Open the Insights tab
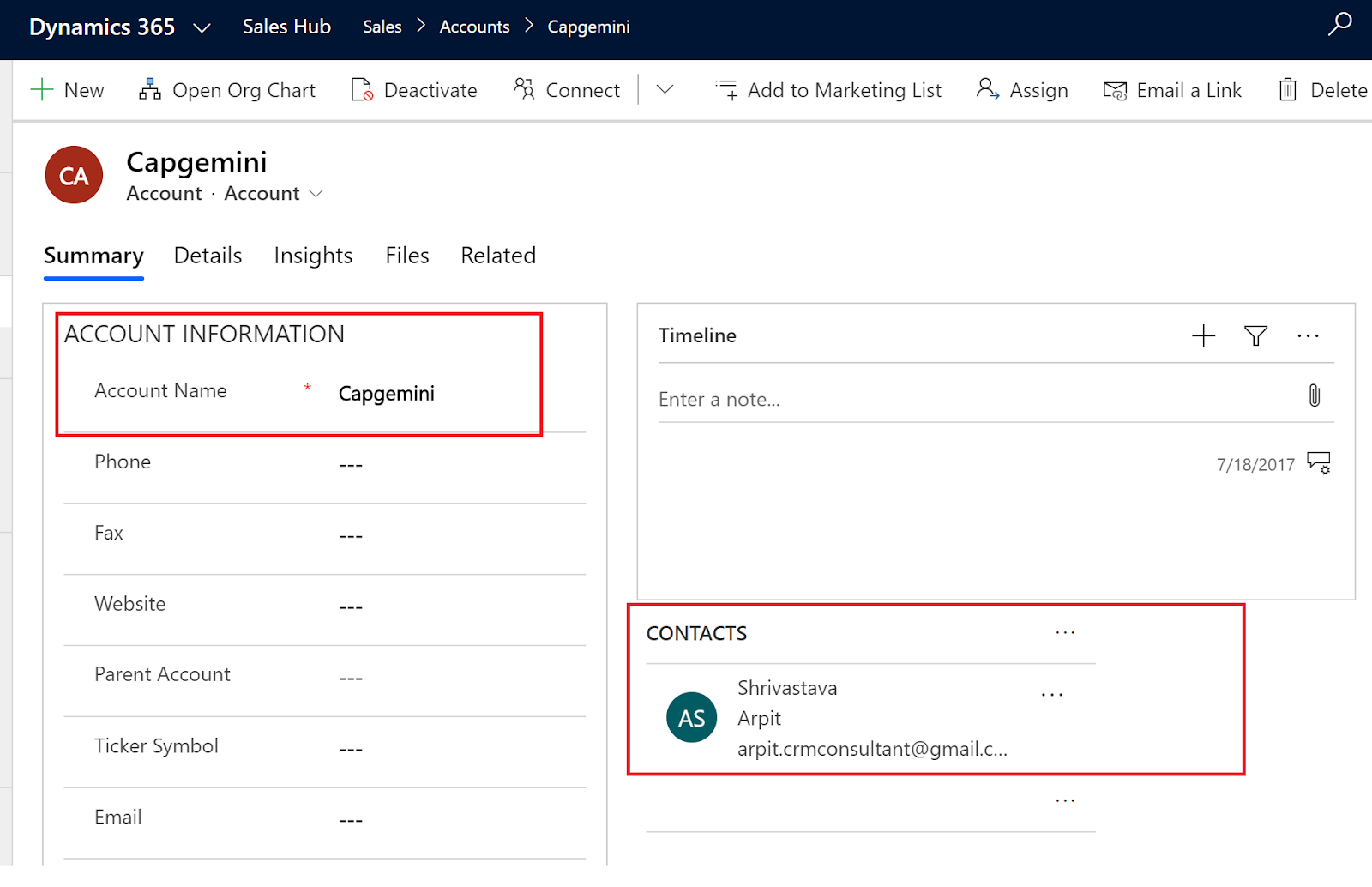Screen dimensions: 1372x887 pos(313,256)
